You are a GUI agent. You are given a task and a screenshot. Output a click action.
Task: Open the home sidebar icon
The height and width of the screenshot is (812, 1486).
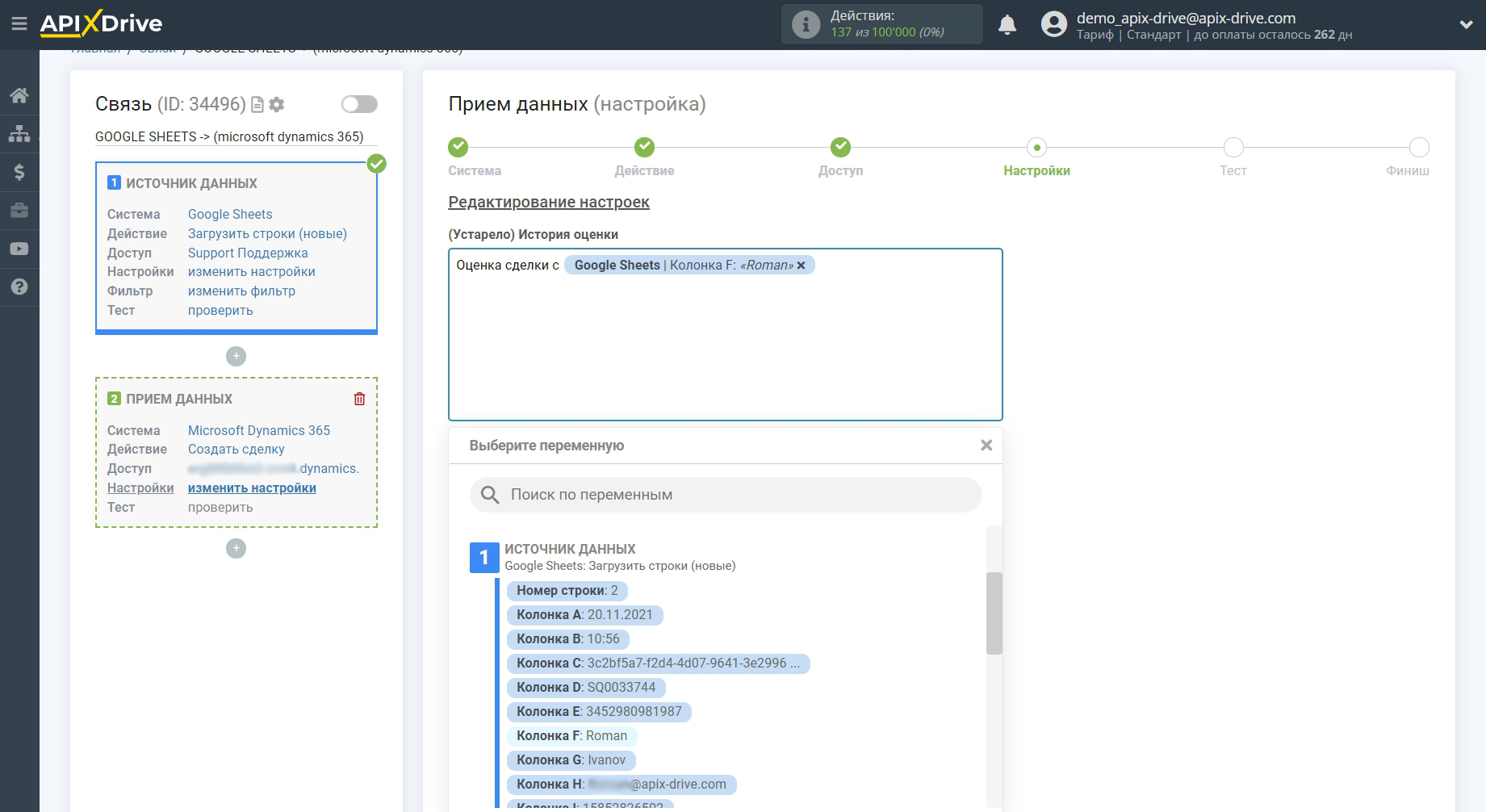19,95
